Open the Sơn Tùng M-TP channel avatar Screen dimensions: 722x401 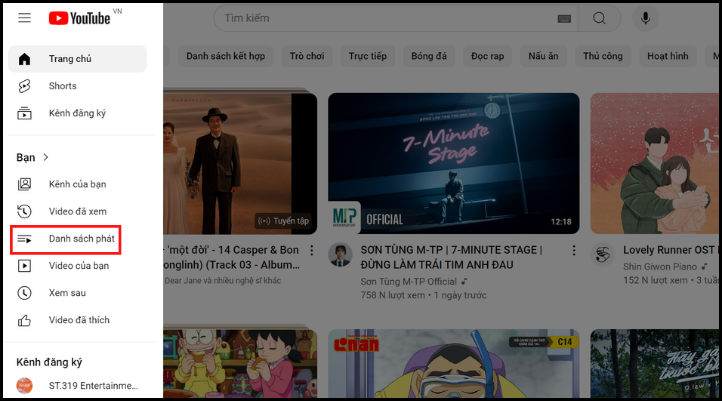340,255
